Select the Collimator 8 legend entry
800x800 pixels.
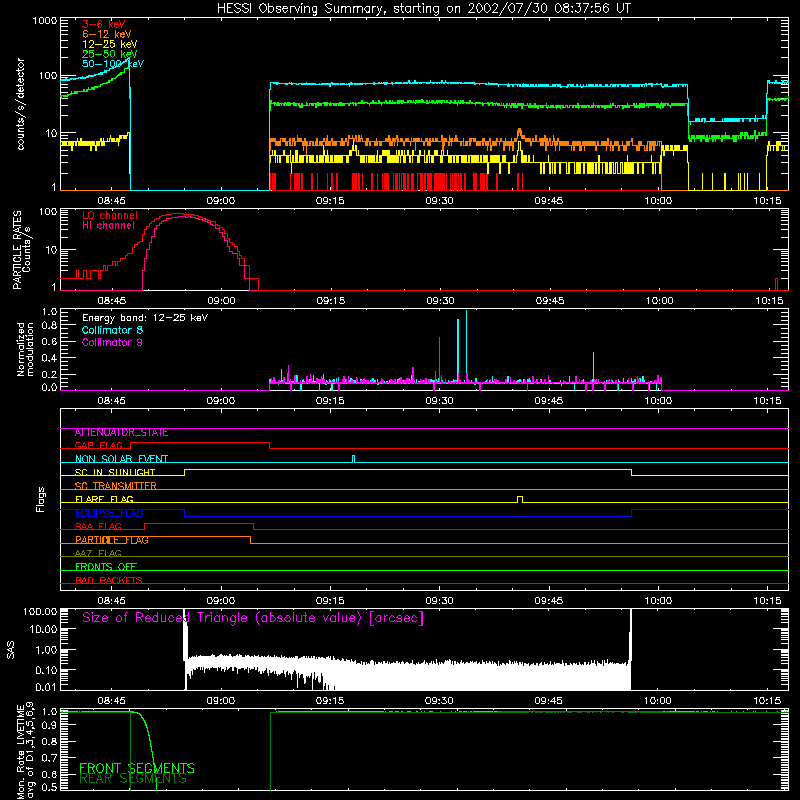click(x=112, y=330)
